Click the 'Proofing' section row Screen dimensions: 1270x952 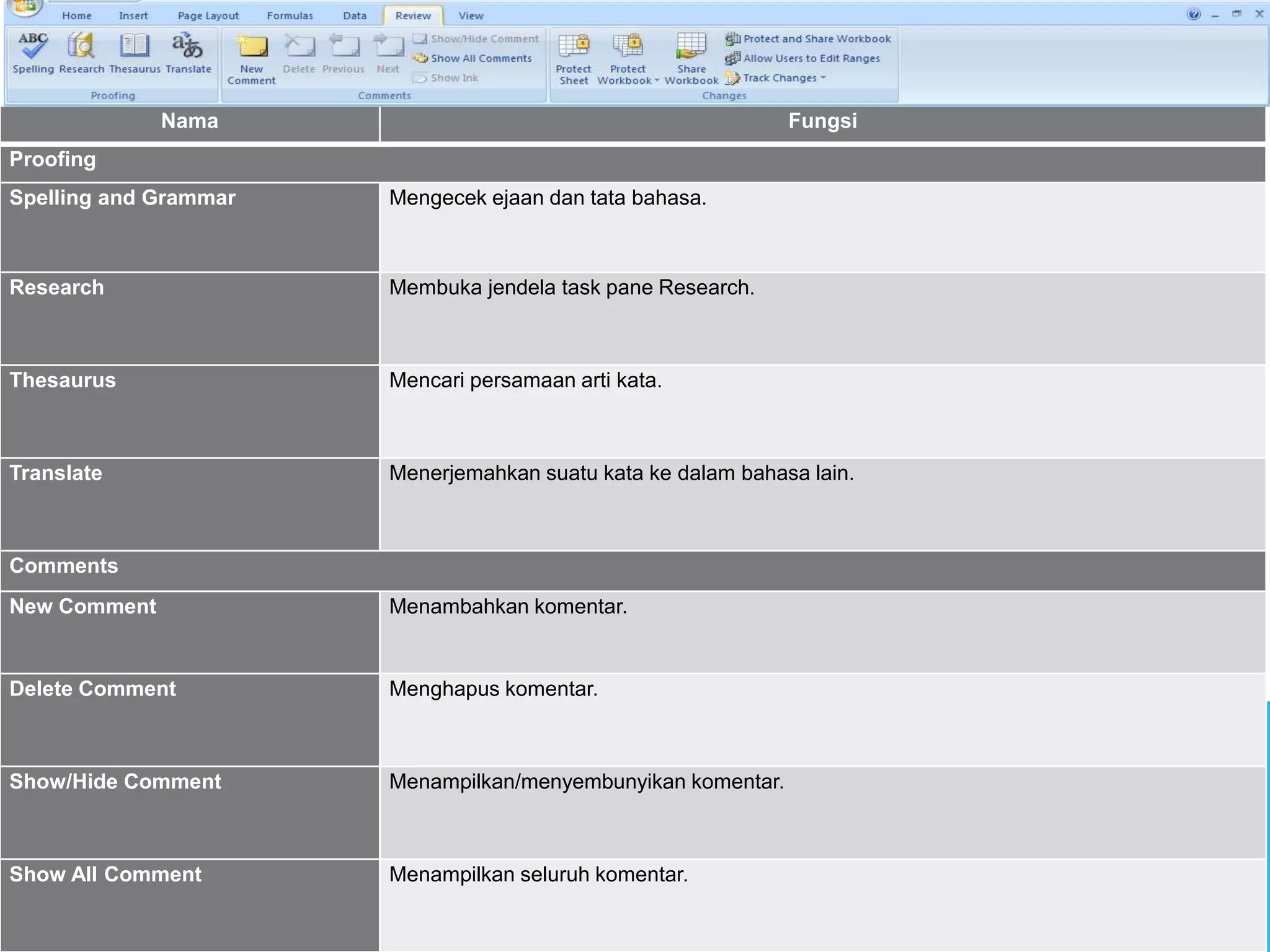coord(633,164)
